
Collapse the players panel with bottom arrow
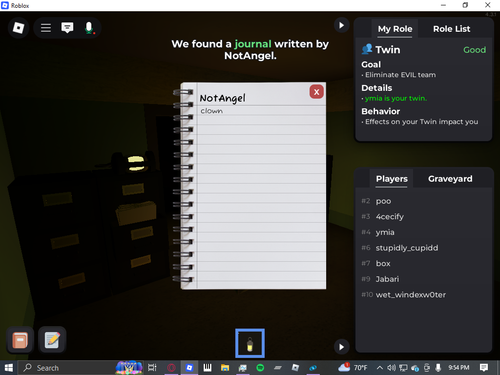click(x=341, y=347)
